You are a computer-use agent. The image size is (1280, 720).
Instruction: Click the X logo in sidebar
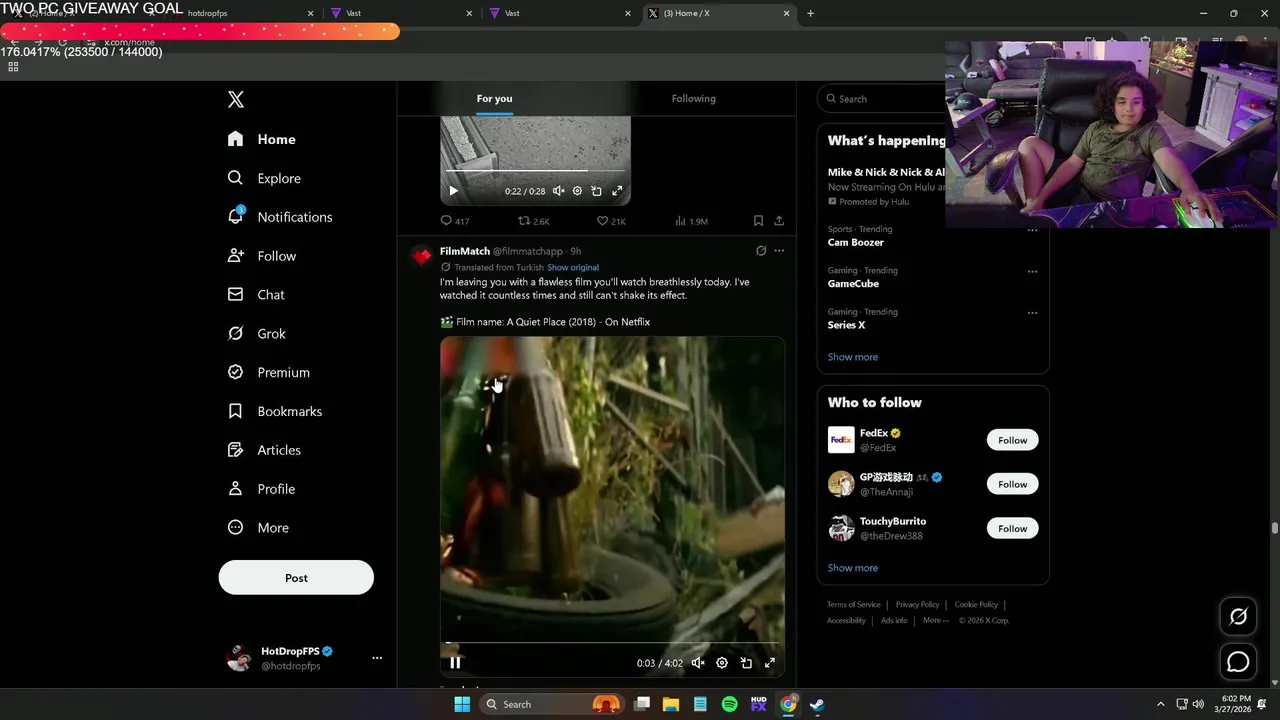click(x=236, y=99)
